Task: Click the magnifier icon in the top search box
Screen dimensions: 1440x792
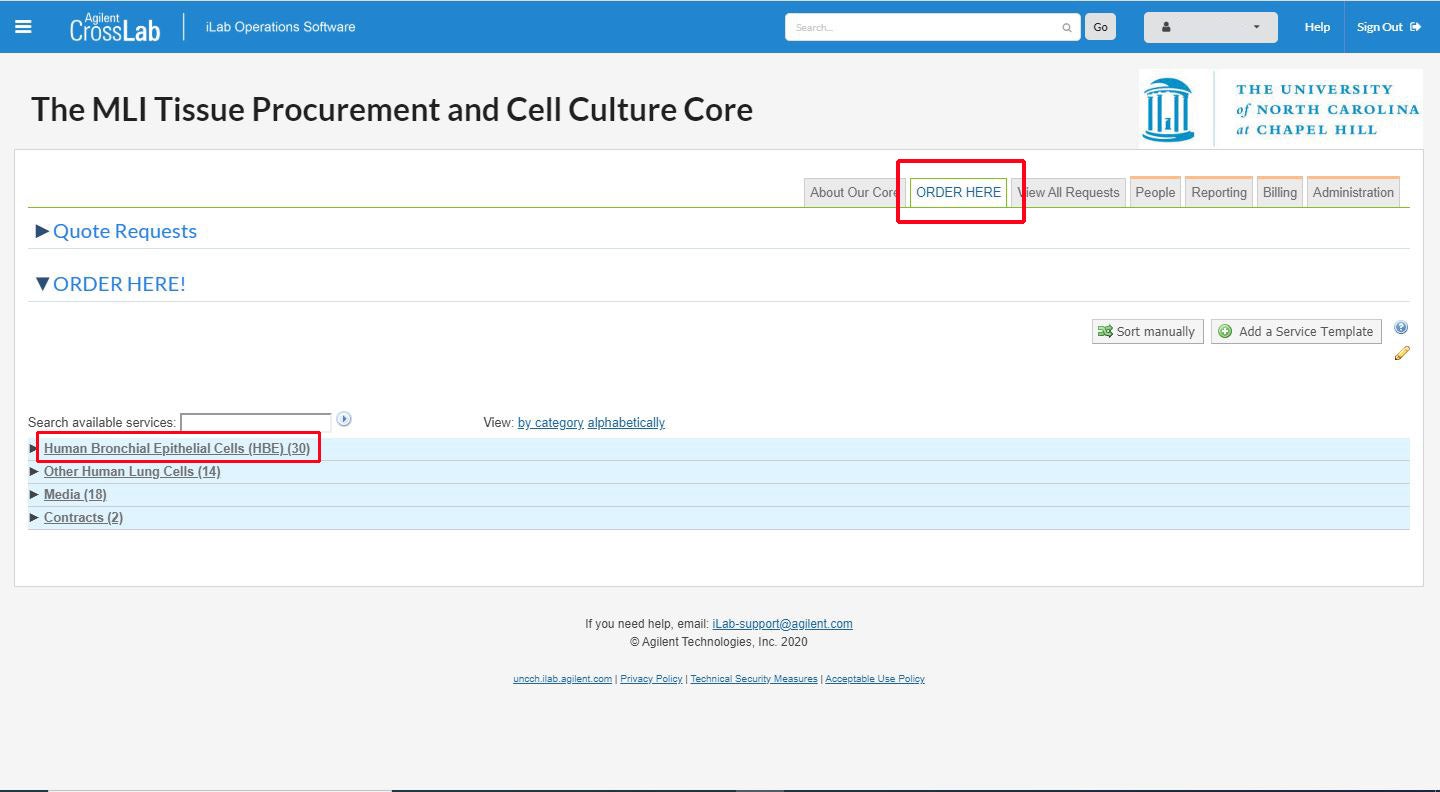Action: [1067, 28]
